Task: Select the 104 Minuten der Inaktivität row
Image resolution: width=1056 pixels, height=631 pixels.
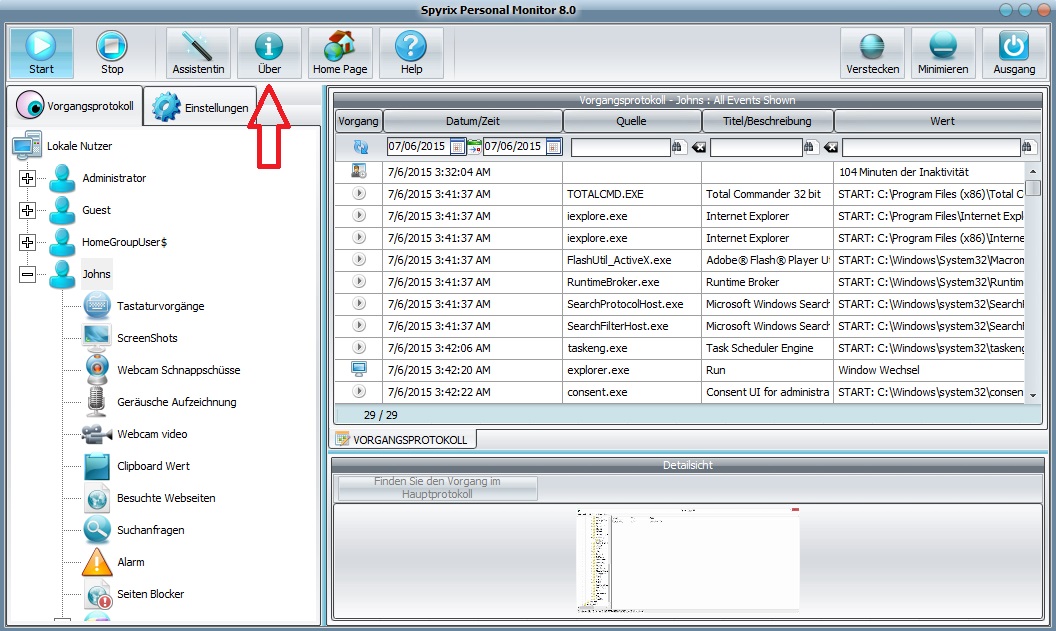Action: click(x=680, y=172)
